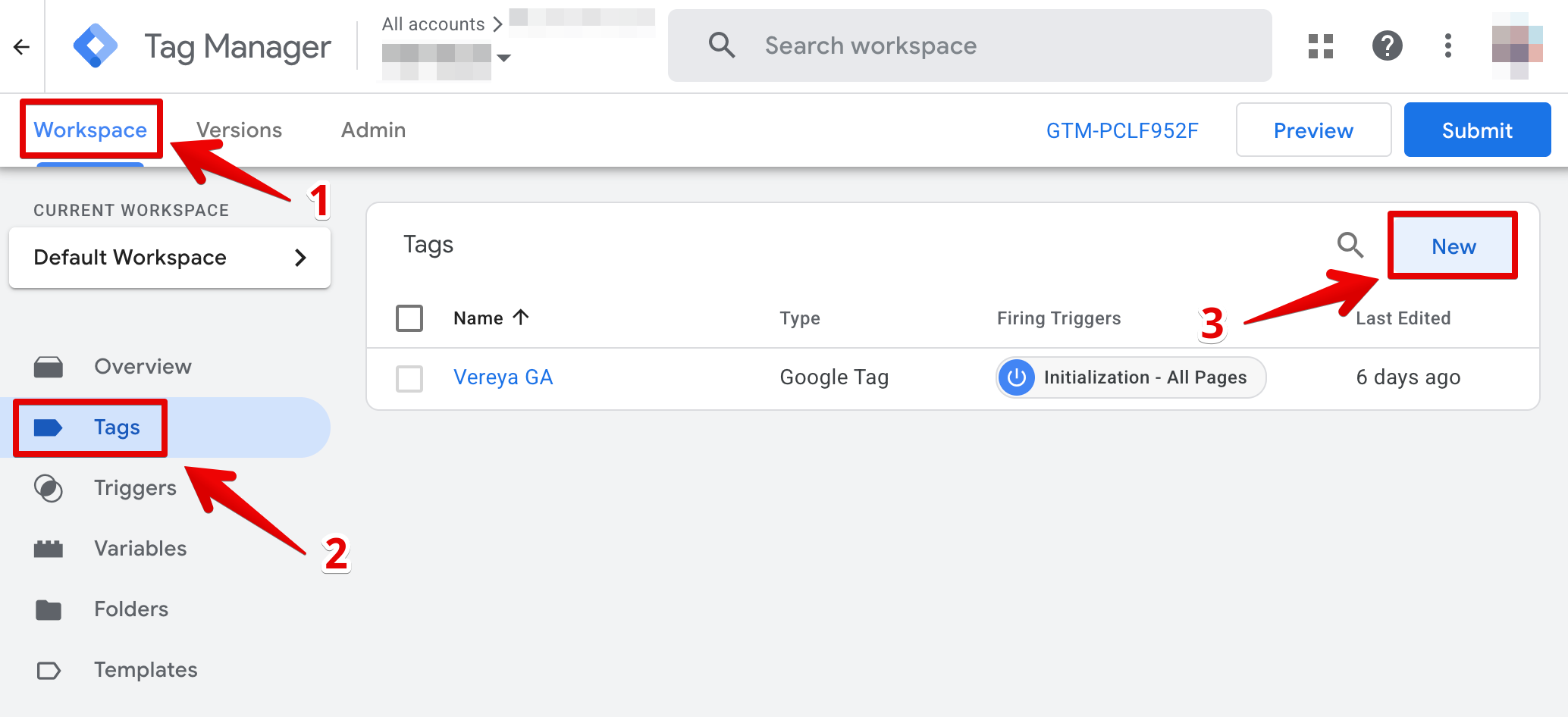This screenshot has width=1568, height=717.
Task: Click the Firing Triggers column header
Action: (1058, 318)
